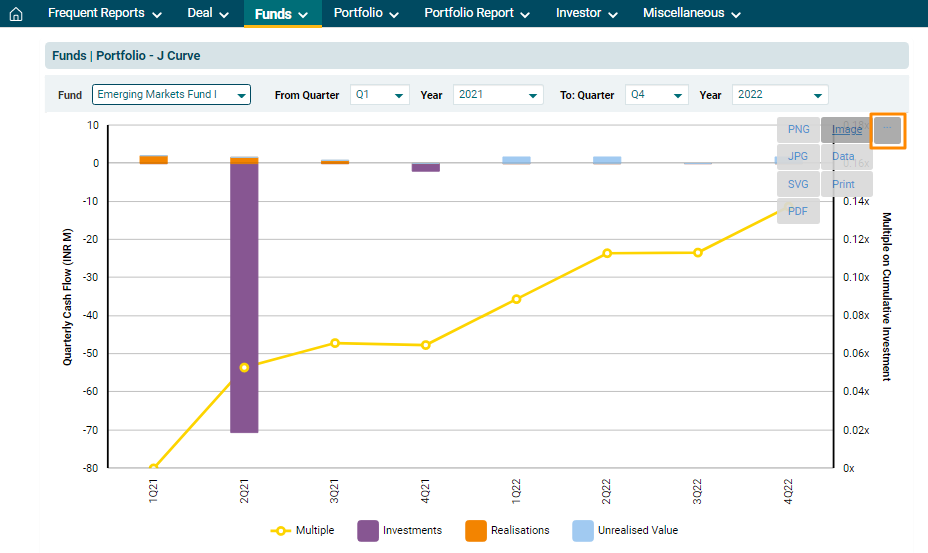The width and height of the screenshot is (928, 553).
Task: Open the Investor menu
Action: coord(586,14)
